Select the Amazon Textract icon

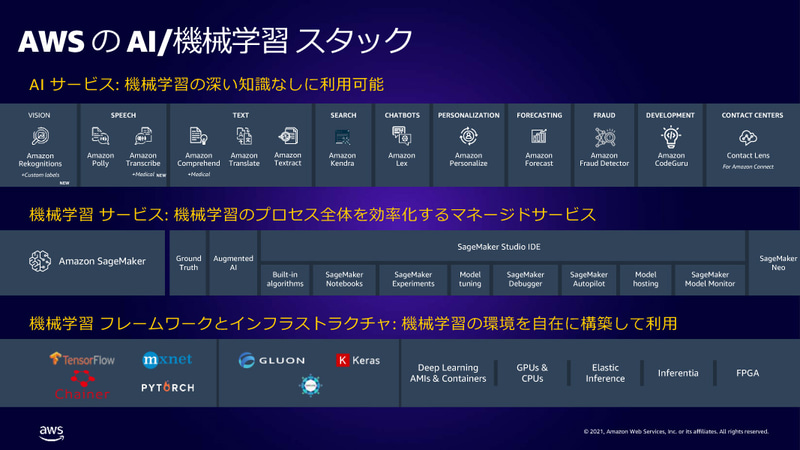tap(288, 136)
